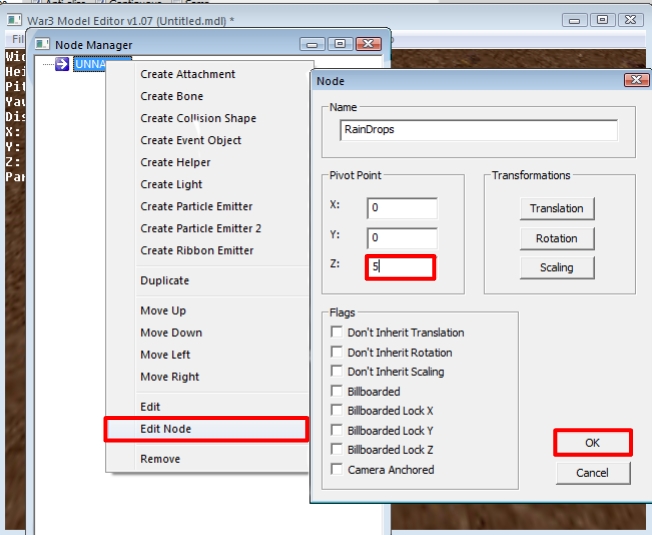Close the Node Manager window
This screenshot has width=652, height=535.
[x=368, y=44]
